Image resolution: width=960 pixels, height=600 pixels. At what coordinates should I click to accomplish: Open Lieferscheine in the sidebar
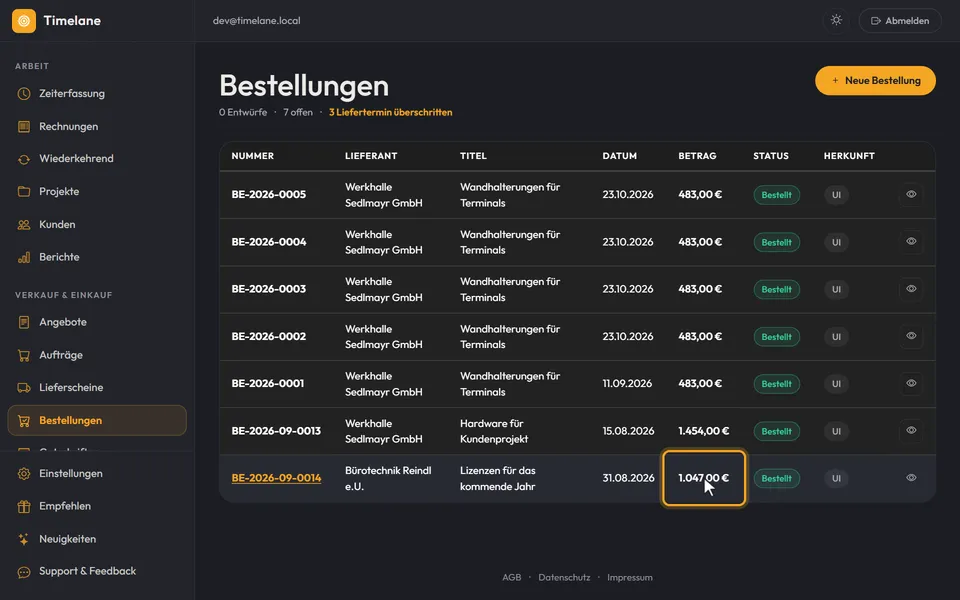[x=97, y=388]
